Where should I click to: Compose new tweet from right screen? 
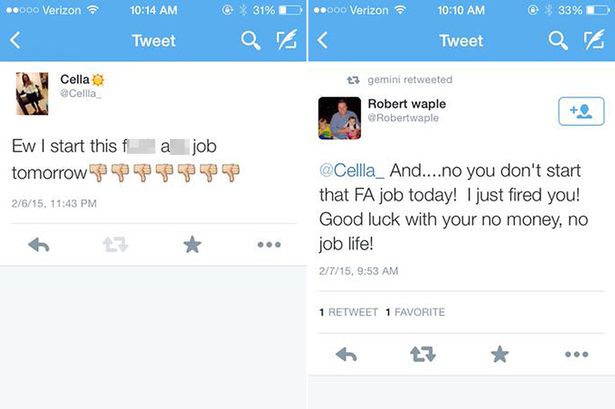593,41
